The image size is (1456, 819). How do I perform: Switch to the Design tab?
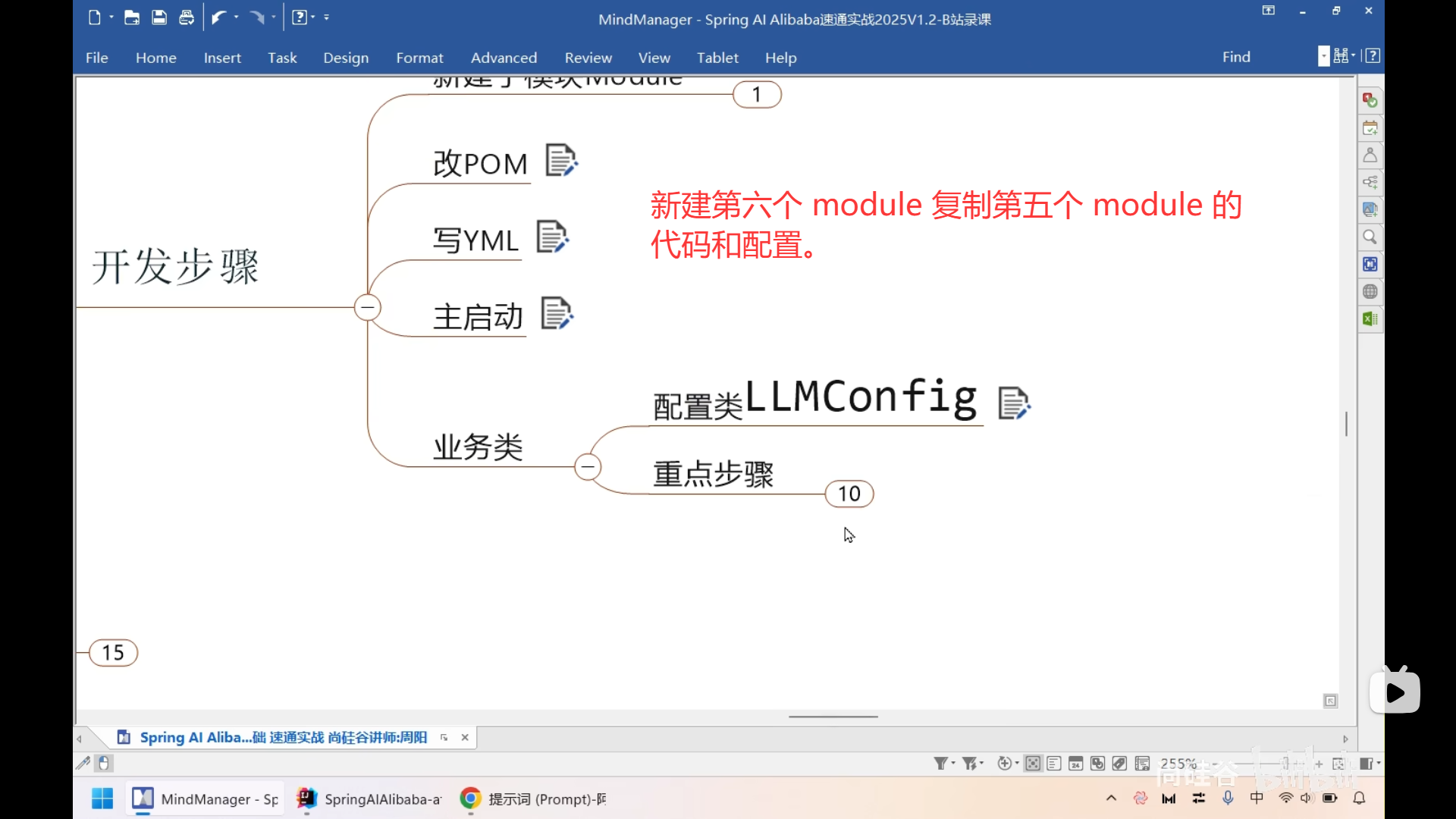(x=346, y=58)
